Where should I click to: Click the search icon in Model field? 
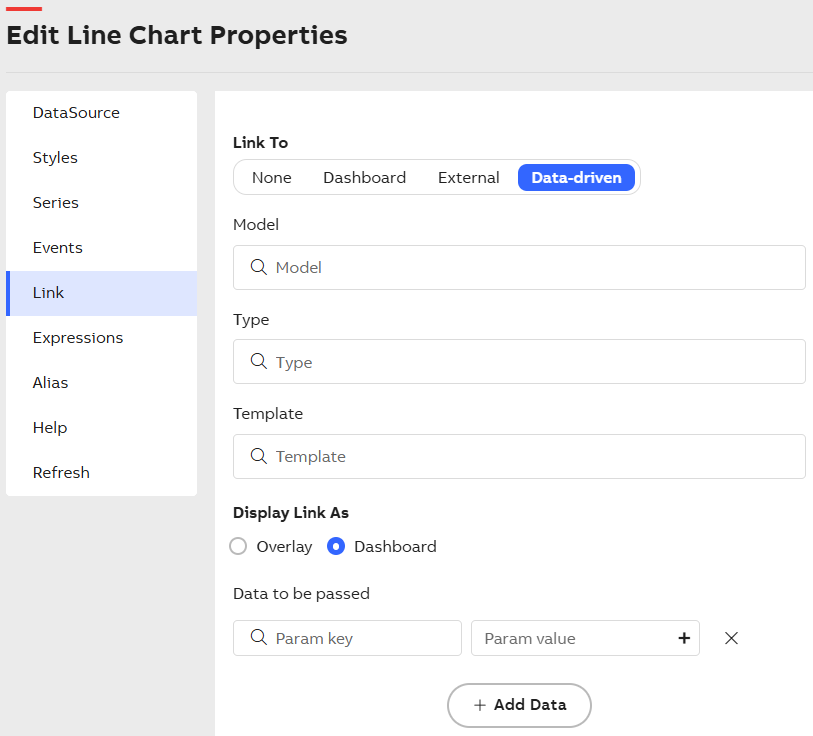258,267
